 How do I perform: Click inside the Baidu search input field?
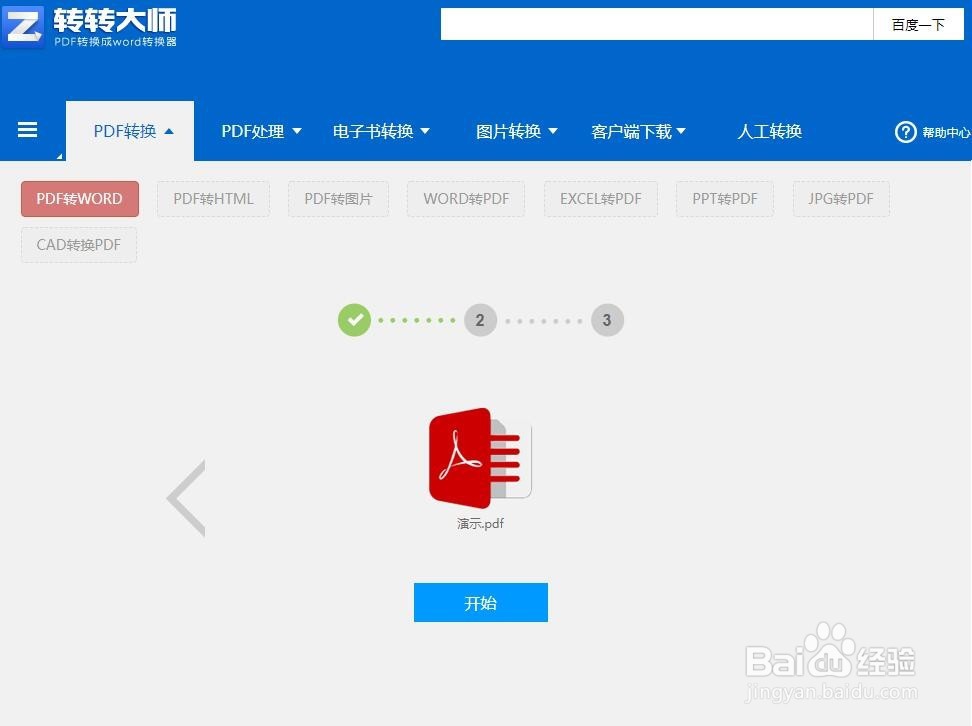(x=655, y=24)
